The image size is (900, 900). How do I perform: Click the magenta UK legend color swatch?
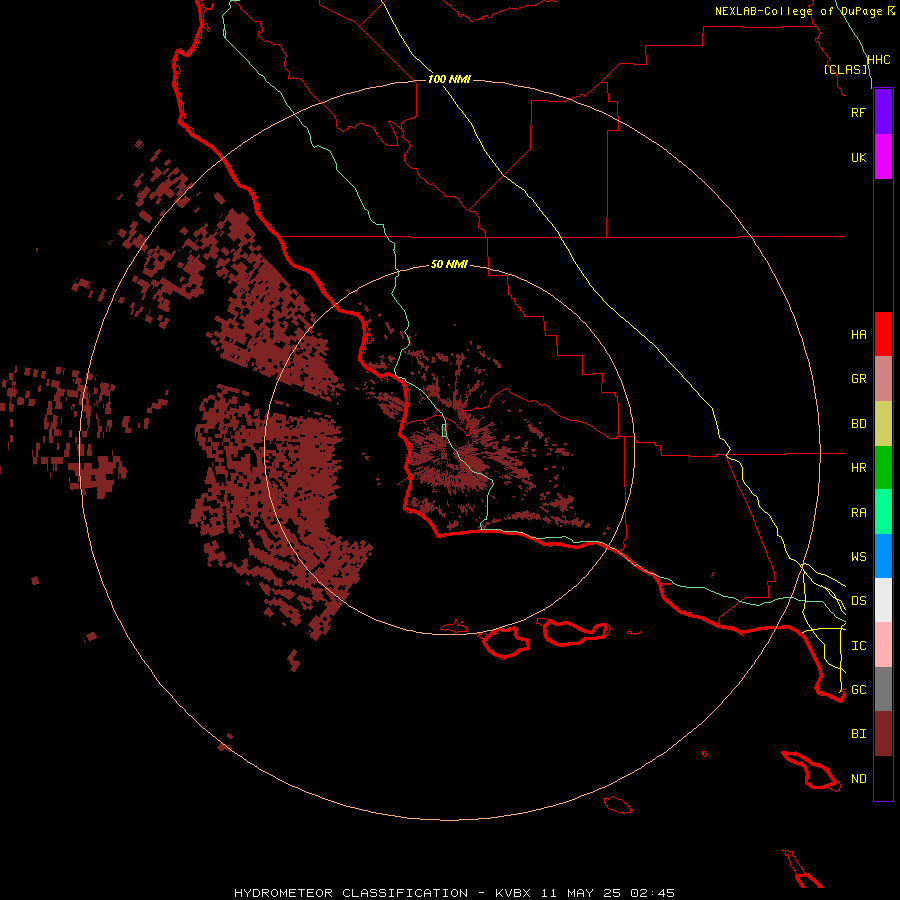click(x=883, y=157)
